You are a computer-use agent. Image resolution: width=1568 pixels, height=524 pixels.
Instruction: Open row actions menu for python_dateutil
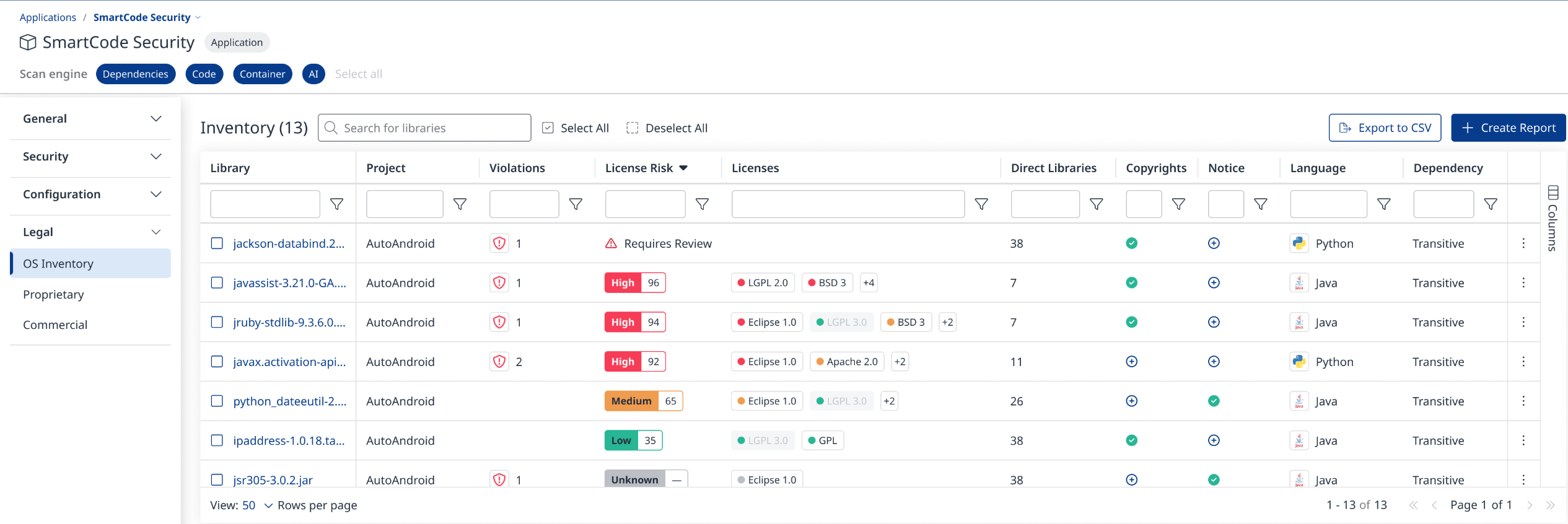point(1523,401)
